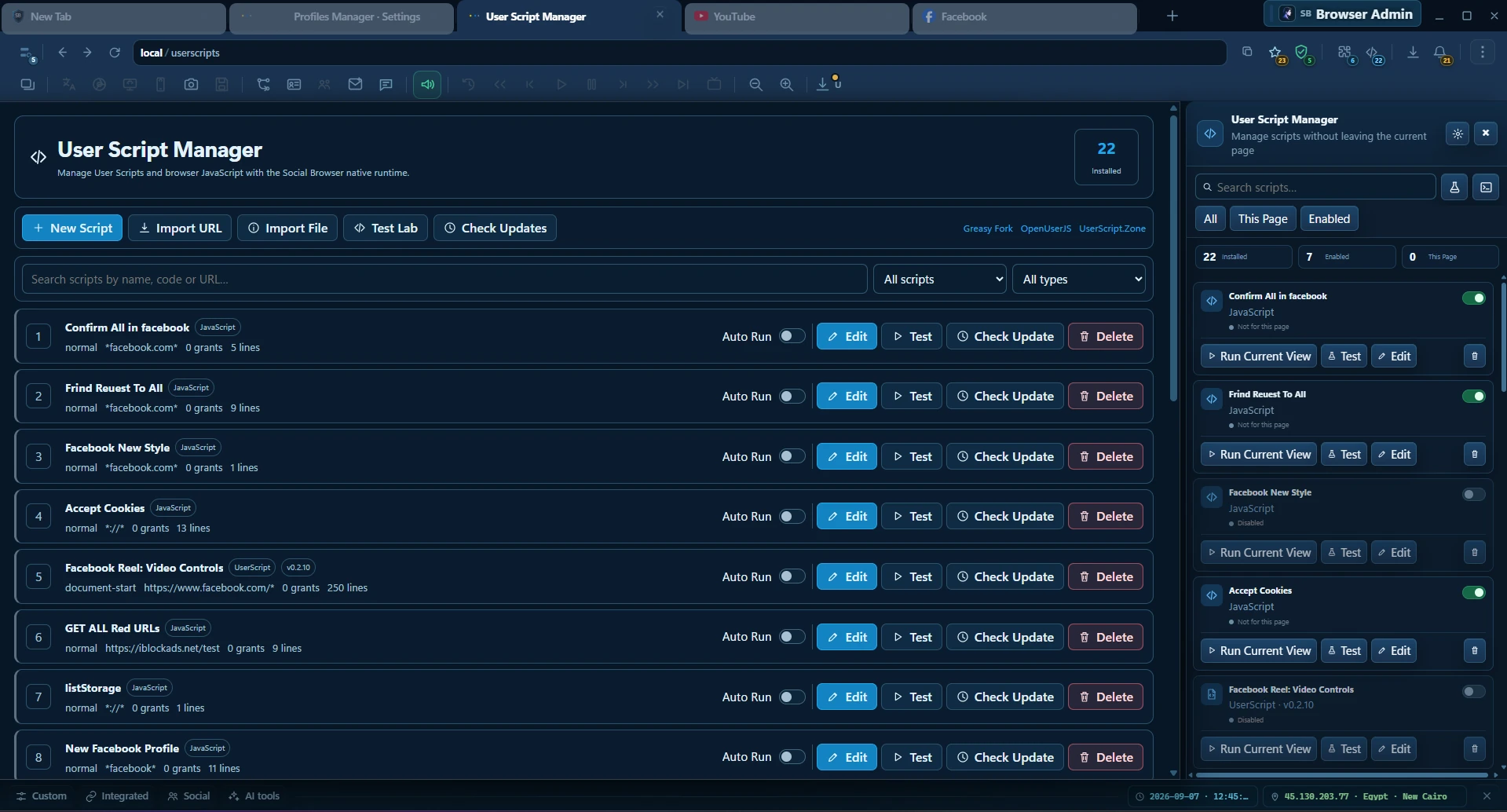Open AI tools in bottom bar
The height and width of the screenshot is (812, 1507).
[254, 796]
